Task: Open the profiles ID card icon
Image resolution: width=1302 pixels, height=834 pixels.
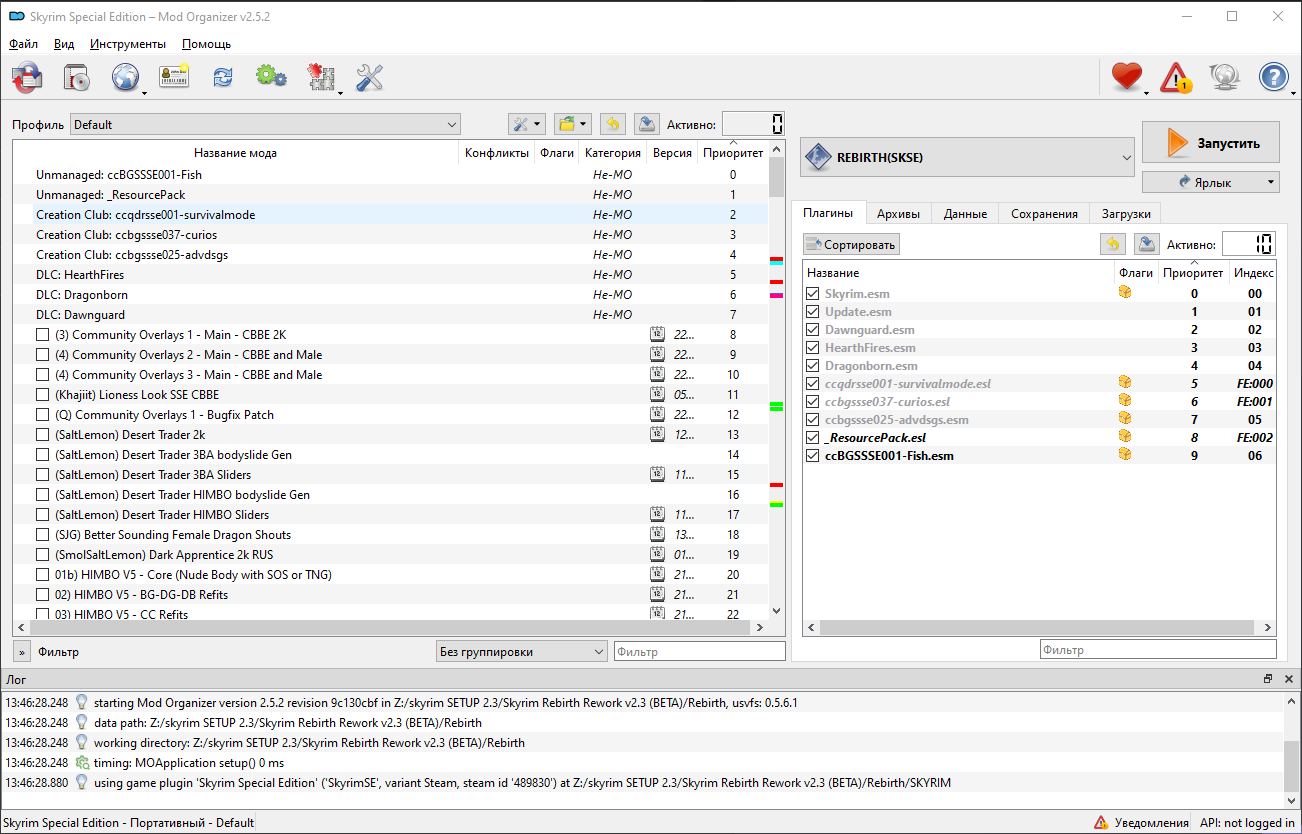Action: (x=174, y=77)
